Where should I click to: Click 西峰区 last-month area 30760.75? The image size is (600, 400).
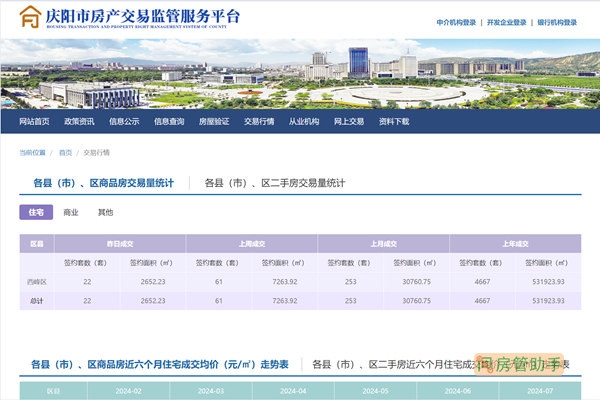[416, 282]
